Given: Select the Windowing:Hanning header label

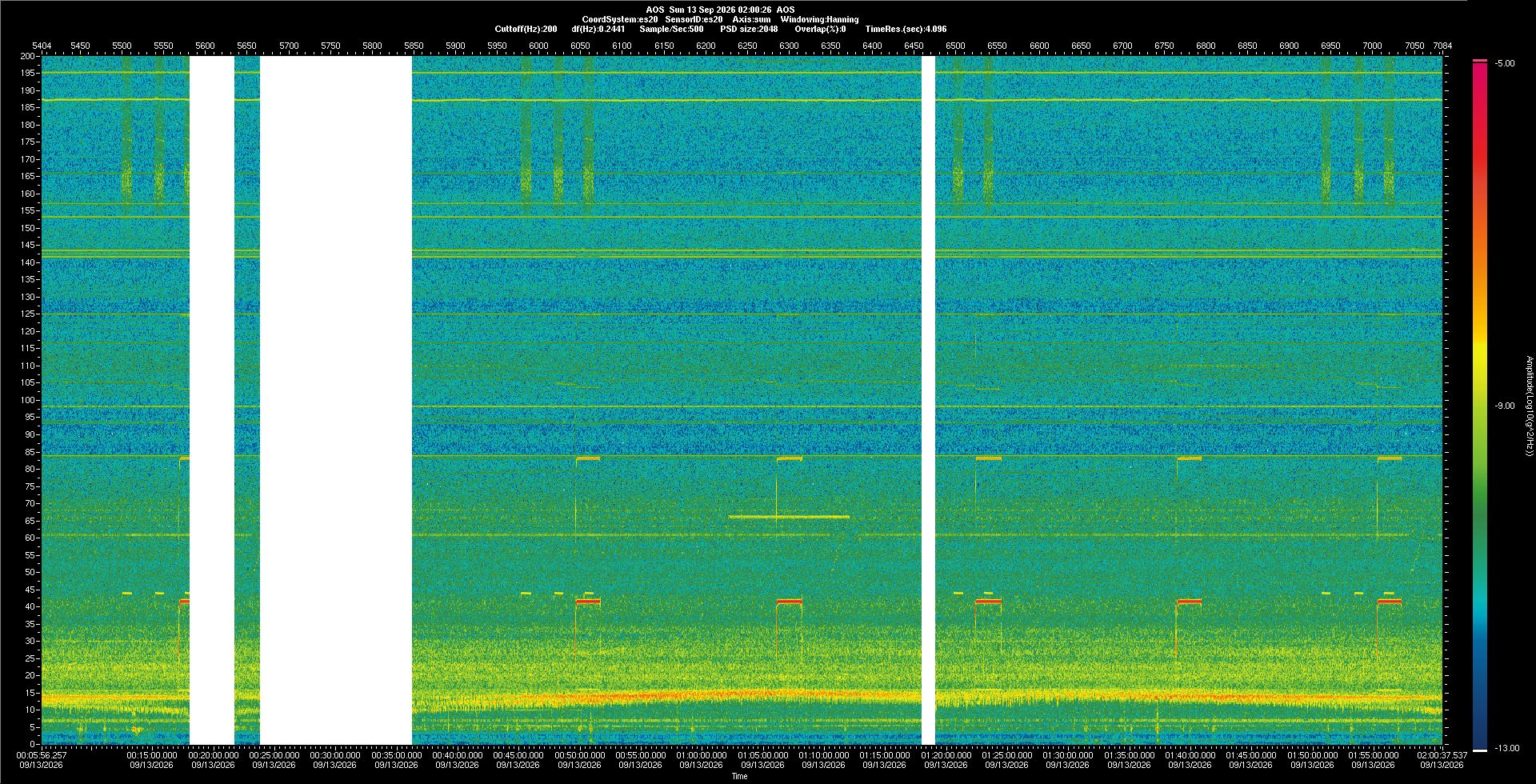Looking at the screenshot, I should pyautogui.click(x=819, y=19).
